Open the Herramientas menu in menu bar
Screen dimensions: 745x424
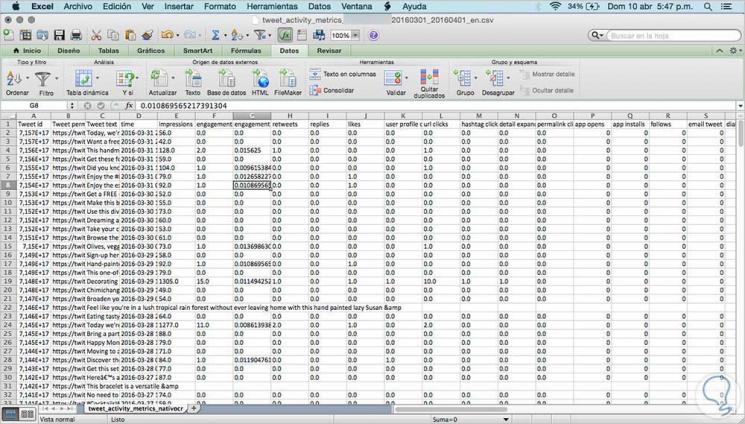coord(272,7)
